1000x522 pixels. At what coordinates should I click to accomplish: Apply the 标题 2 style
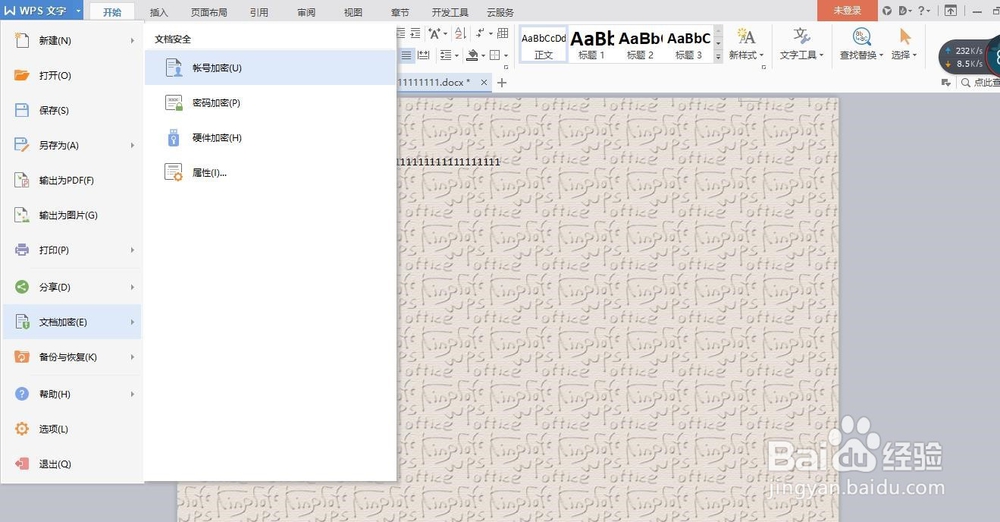[x=640, y=45]
